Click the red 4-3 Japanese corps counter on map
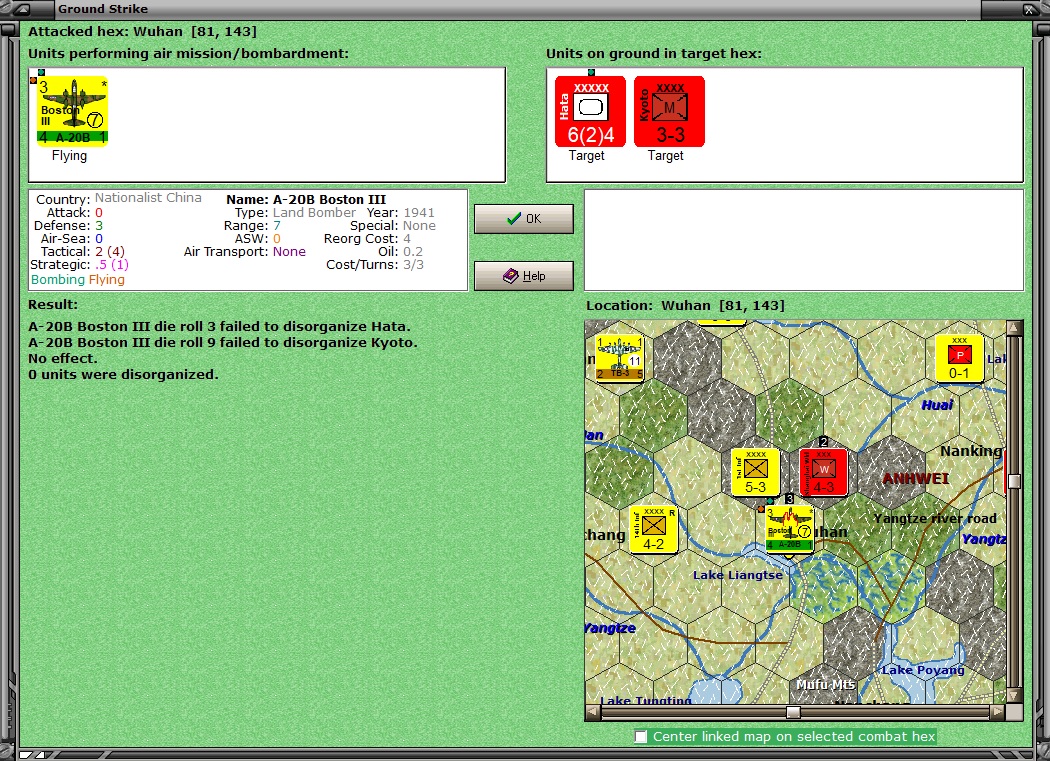The height and width of the screenshot is (761, 1050). pyautogui.click(x=824, y=472)
